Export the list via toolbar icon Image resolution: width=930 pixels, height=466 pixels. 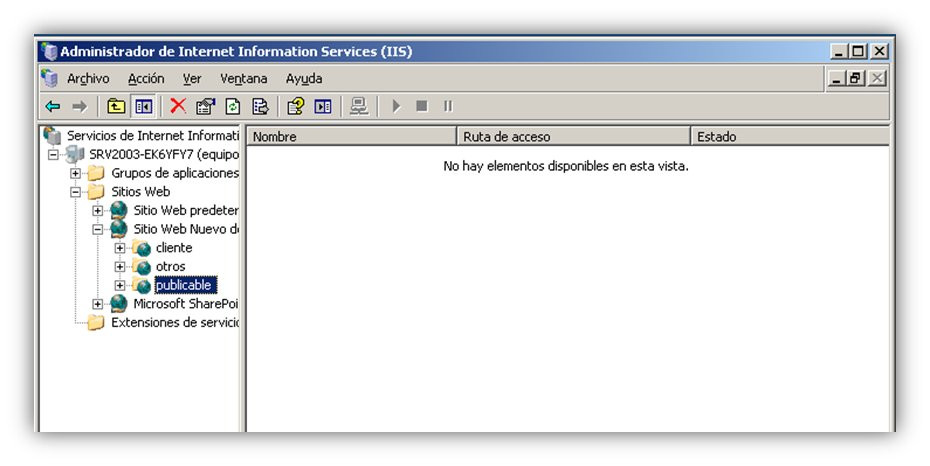260,107
